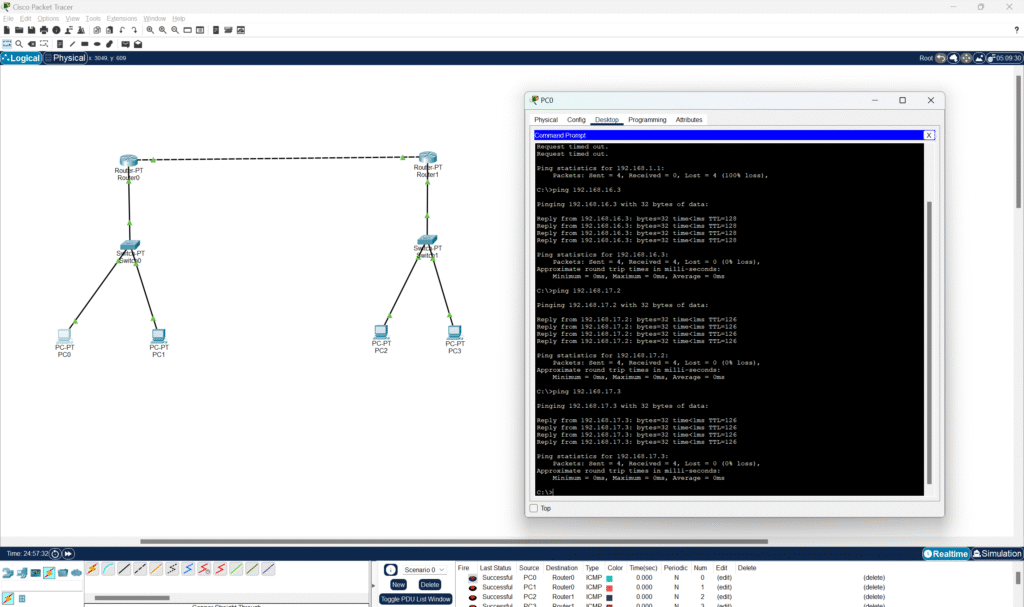Choose the Delete tool icon
1024x607 pixels.
31,44
